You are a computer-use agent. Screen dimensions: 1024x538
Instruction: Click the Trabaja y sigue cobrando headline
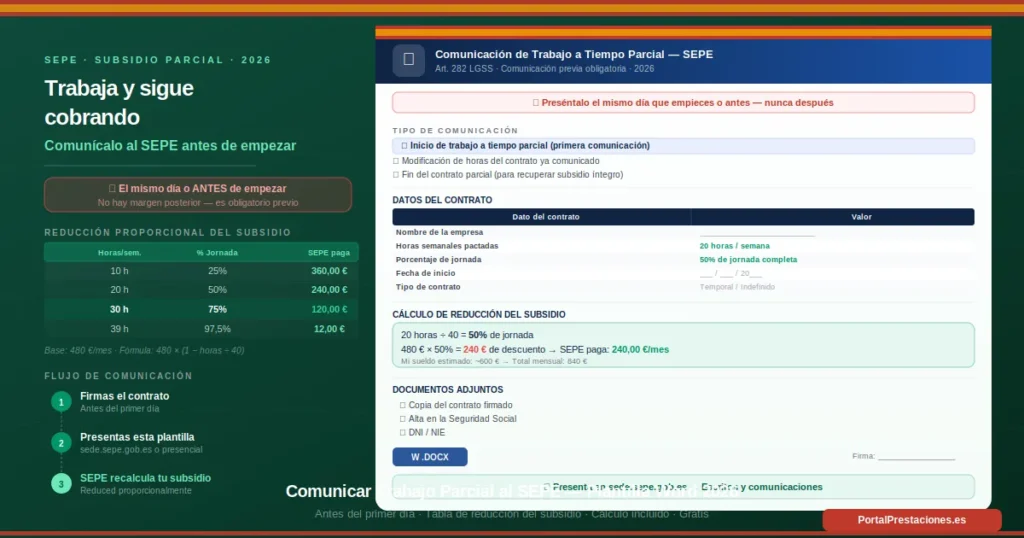click(119, 103)
